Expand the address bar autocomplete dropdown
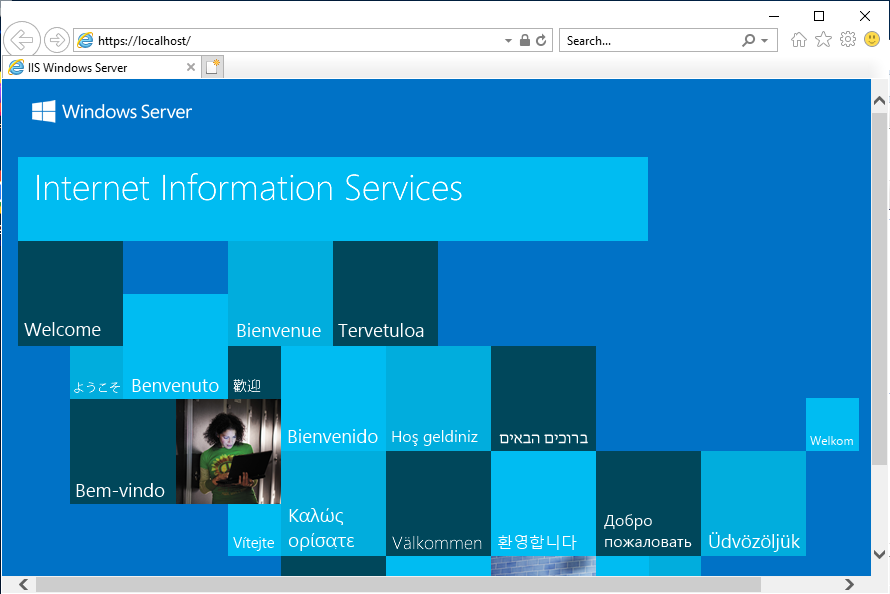The width and height of the screenshot is (890, 594). [508, 41]
